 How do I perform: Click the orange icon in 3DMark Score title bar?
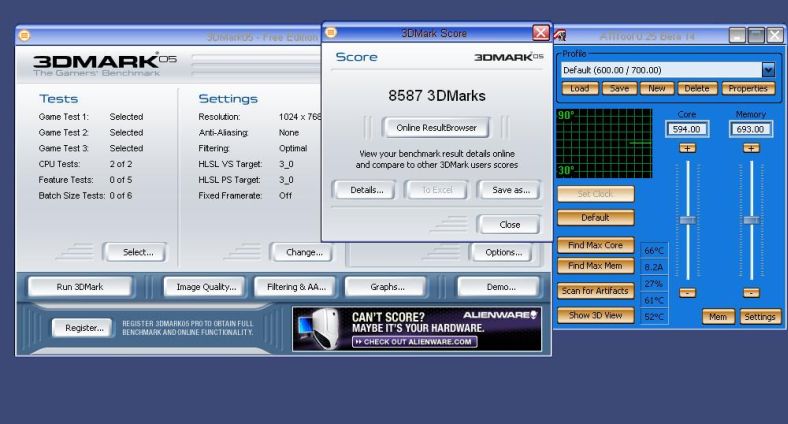[x=331, y=33]
